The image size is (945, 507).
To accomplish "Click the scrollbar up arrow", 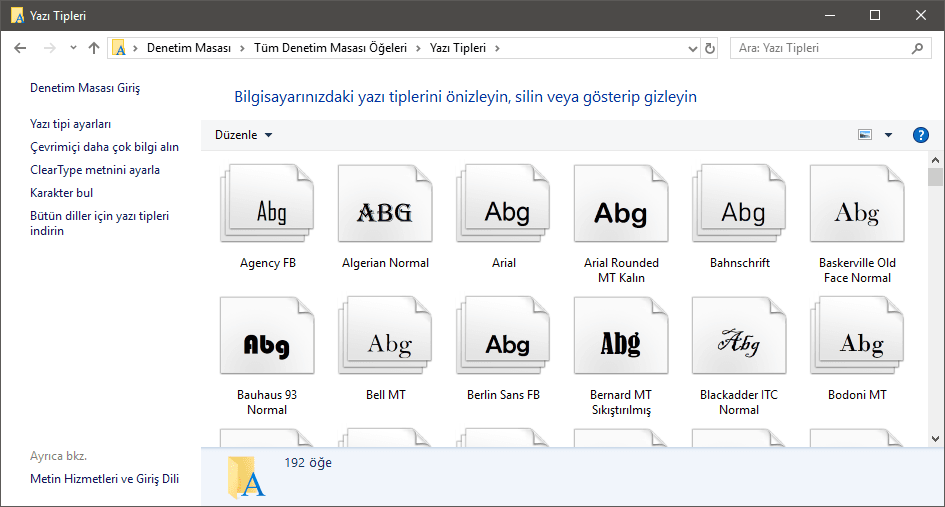I will point(935,160).
